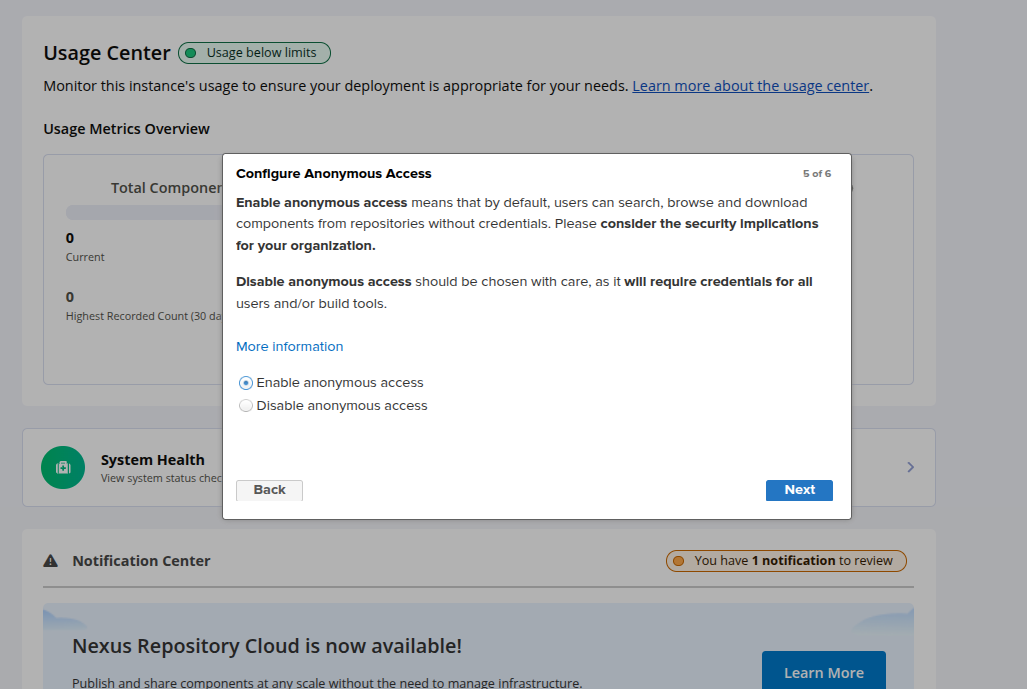Click the orange dot in the notification badge
1027x689 pixels.
[679, 561]
